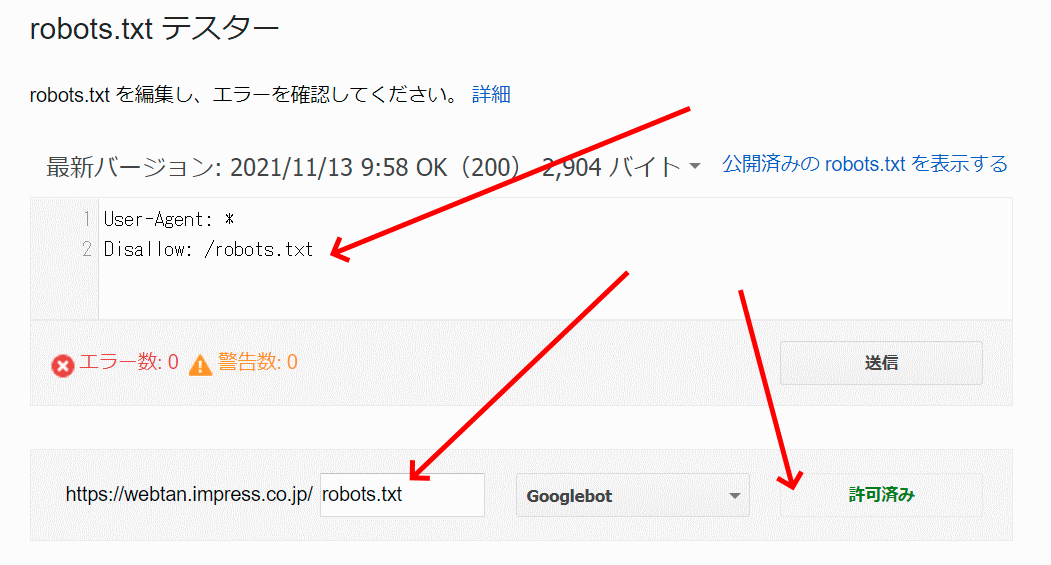Click the https://webtan.impress.co.jp/ URL prefix
This screenshot has height=565, width=1051.
pyautogui.click(x=189, y=495)
